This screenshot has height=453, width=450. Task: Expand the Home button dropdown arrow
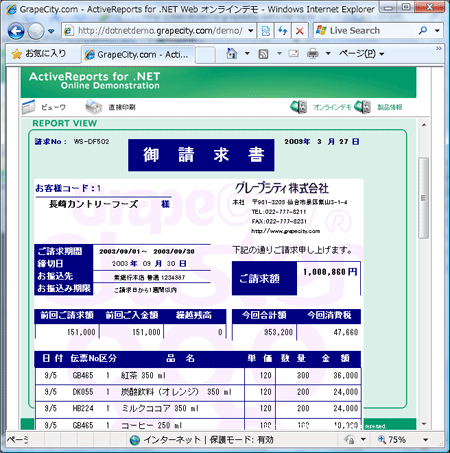pos(247,53)
